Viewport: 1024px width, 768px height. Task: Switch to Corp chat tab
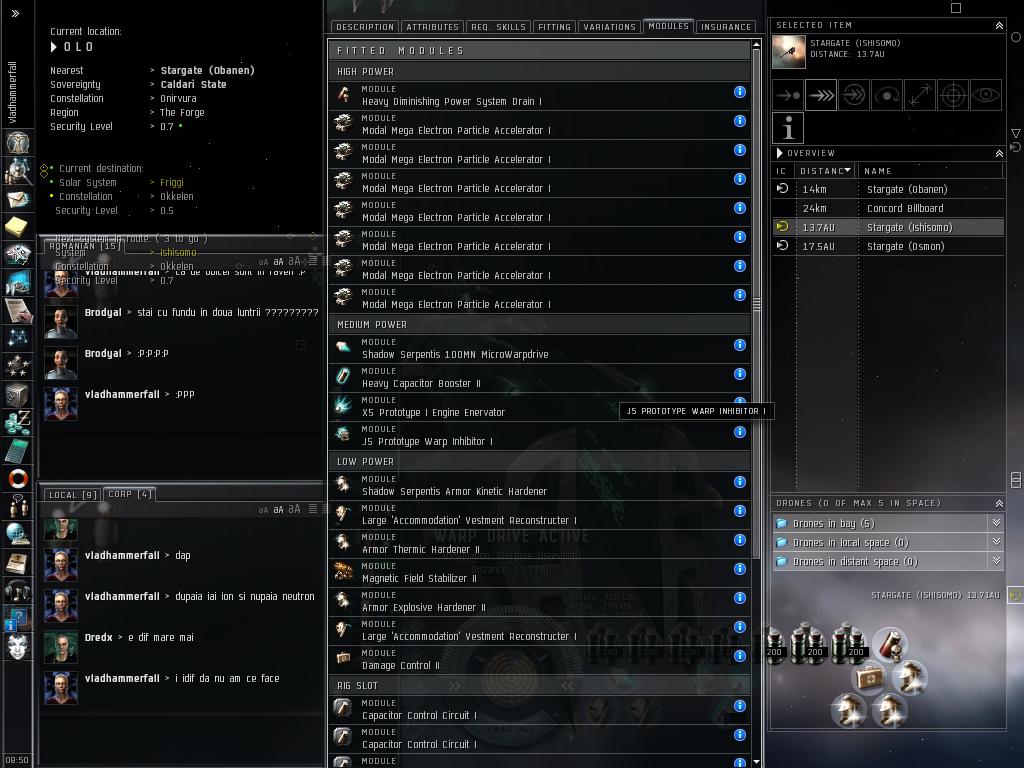(x=129, y=494)
